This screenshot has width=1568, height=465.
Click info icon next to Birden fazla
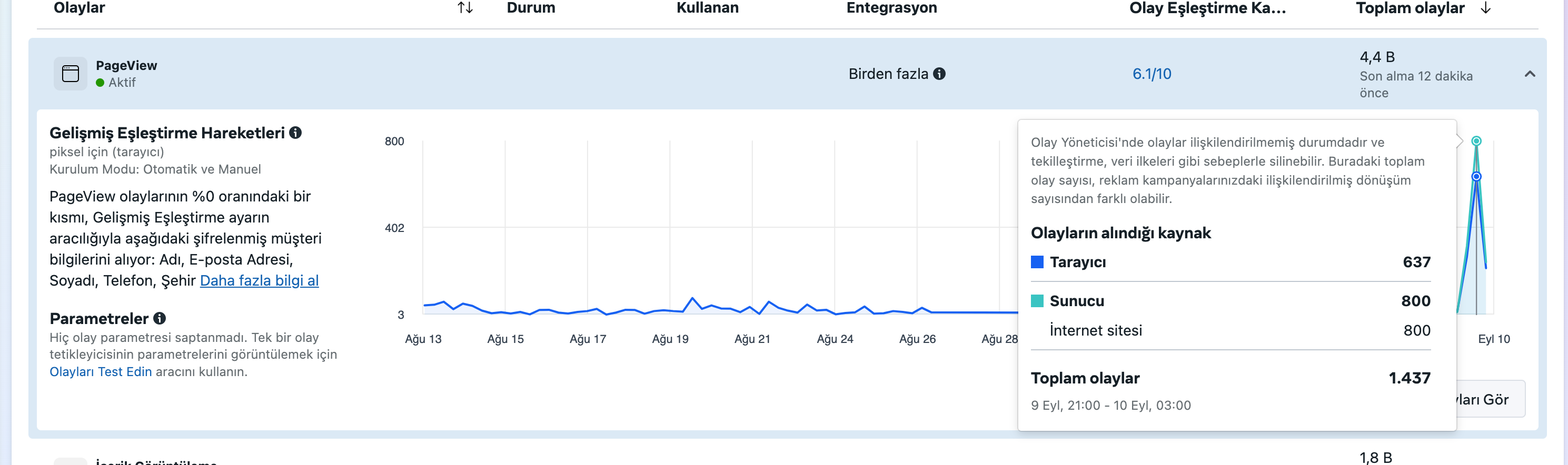pos(939,74)
